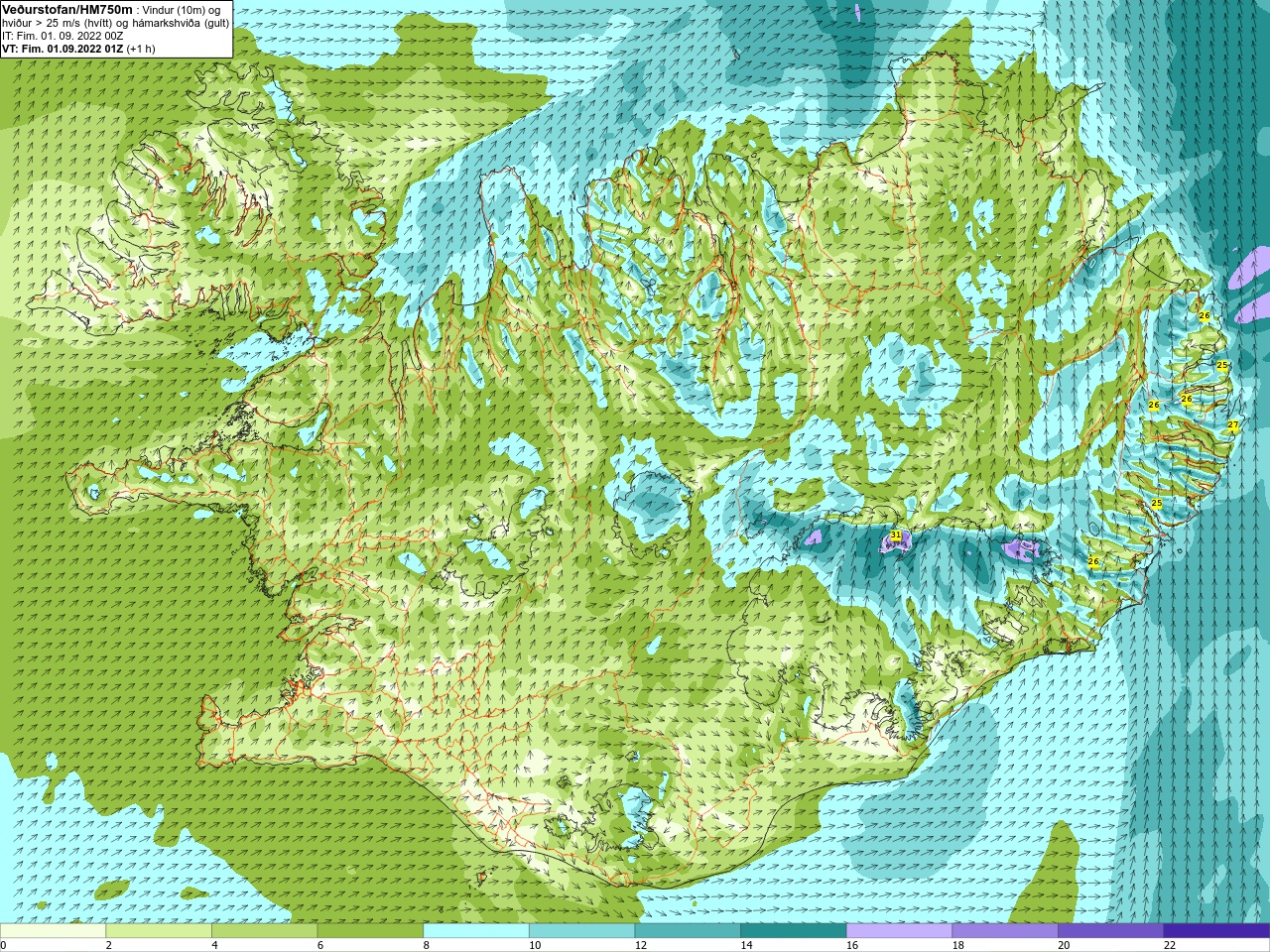Select the 2–4 m/s legend color
The height and width of the screenshot is (952, 1270).
pyautogui.click(x=159, y=931)
